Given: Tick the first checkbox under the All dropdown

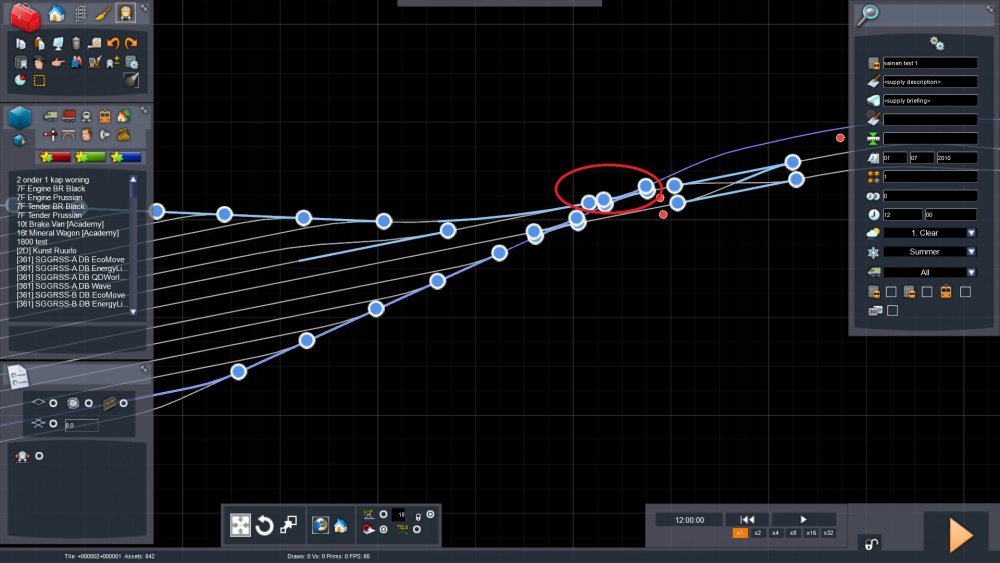Looking at the screenshot, I should point(890,292).
